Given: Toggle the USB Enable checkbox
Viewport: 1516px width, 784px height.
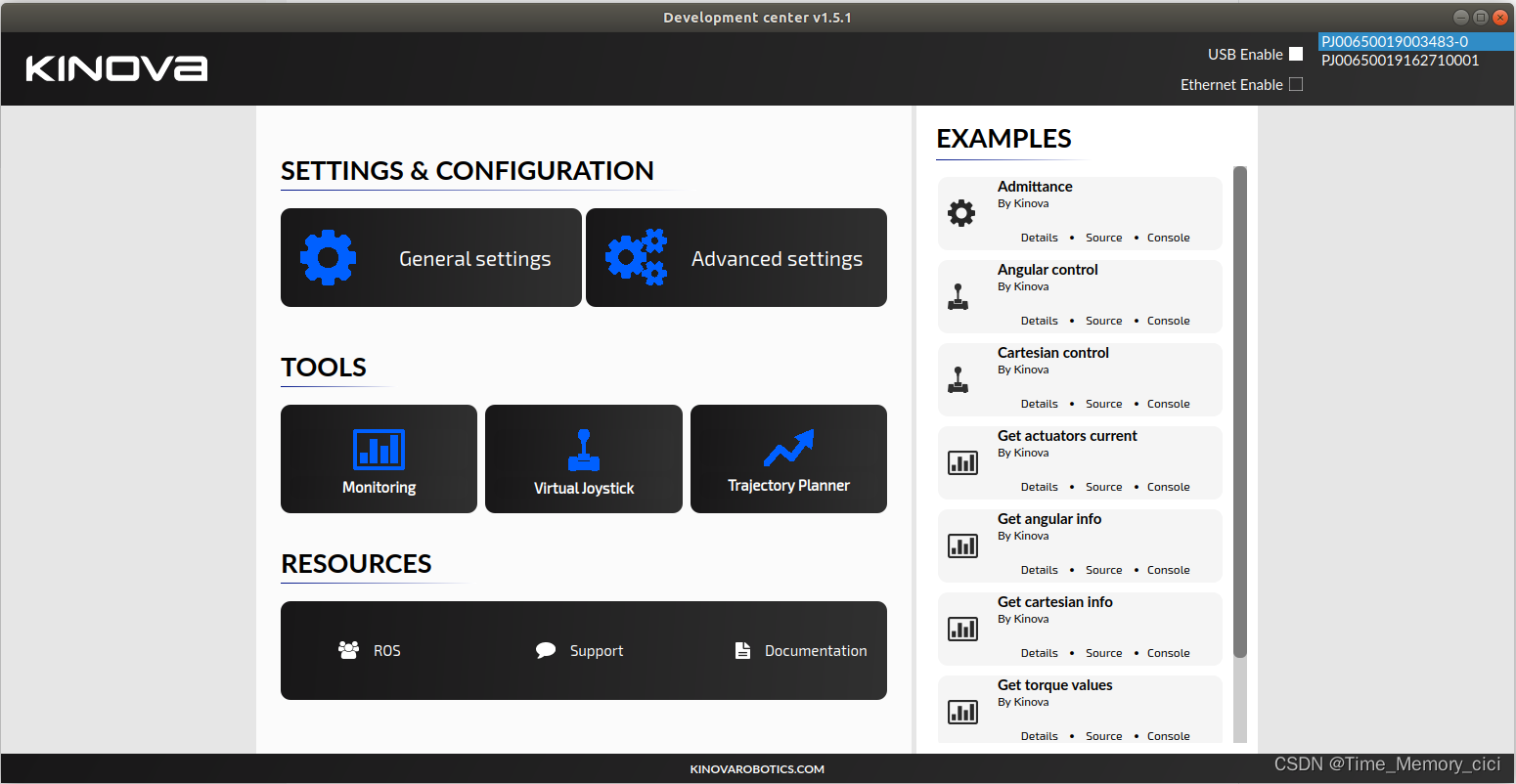Looking at the screenshot, I should click(1296, 54).
